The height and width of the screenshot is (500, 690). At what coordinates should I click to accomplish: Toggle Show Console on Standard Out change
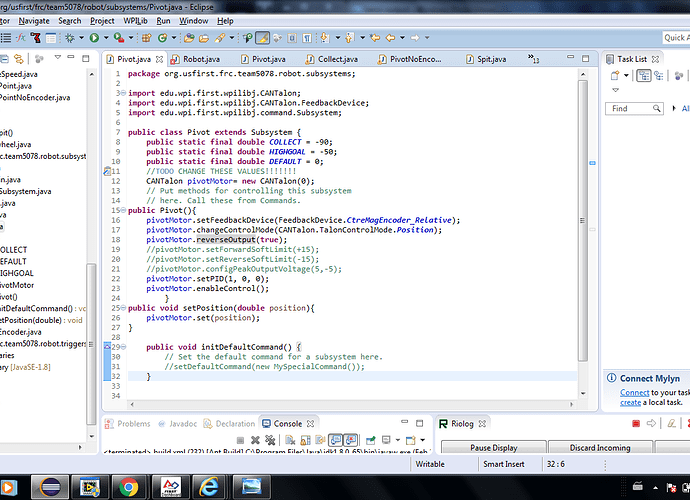(336, 440)
